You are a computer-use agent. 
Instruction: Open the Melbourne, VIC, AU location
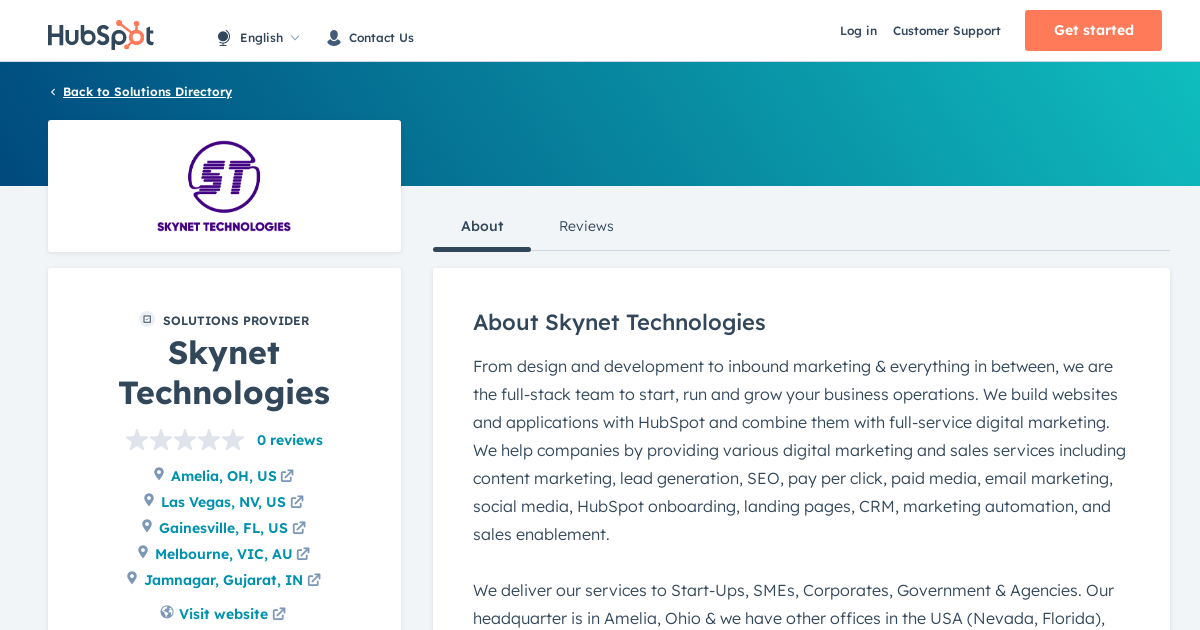(224, 554)
